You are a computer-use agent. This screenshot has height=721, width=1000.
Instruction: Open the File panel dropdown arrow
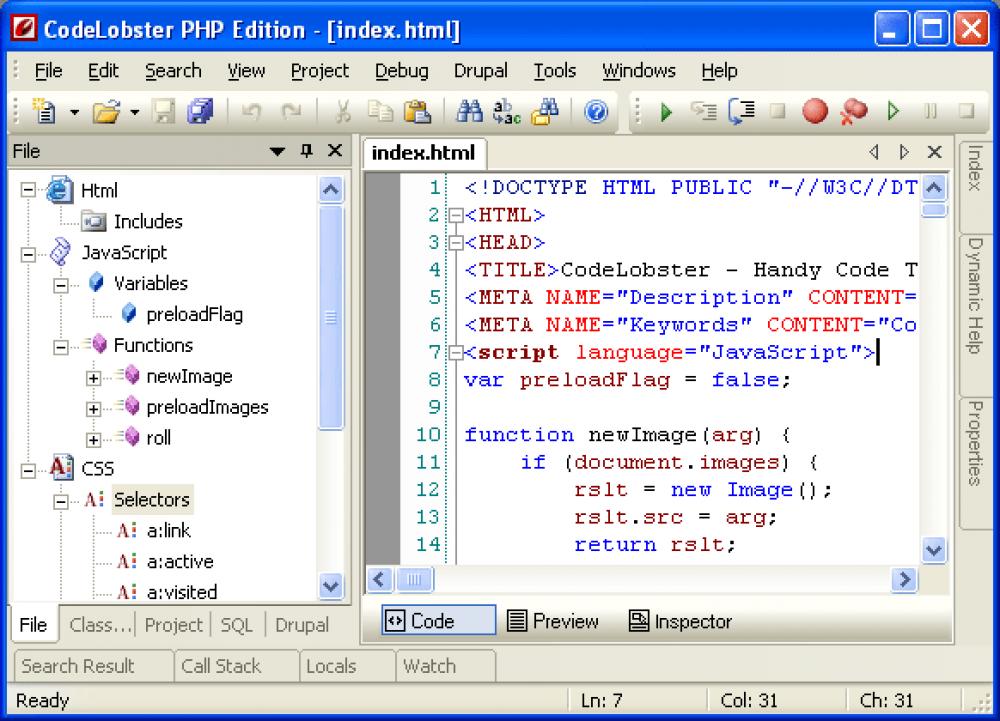pos(277,151)
